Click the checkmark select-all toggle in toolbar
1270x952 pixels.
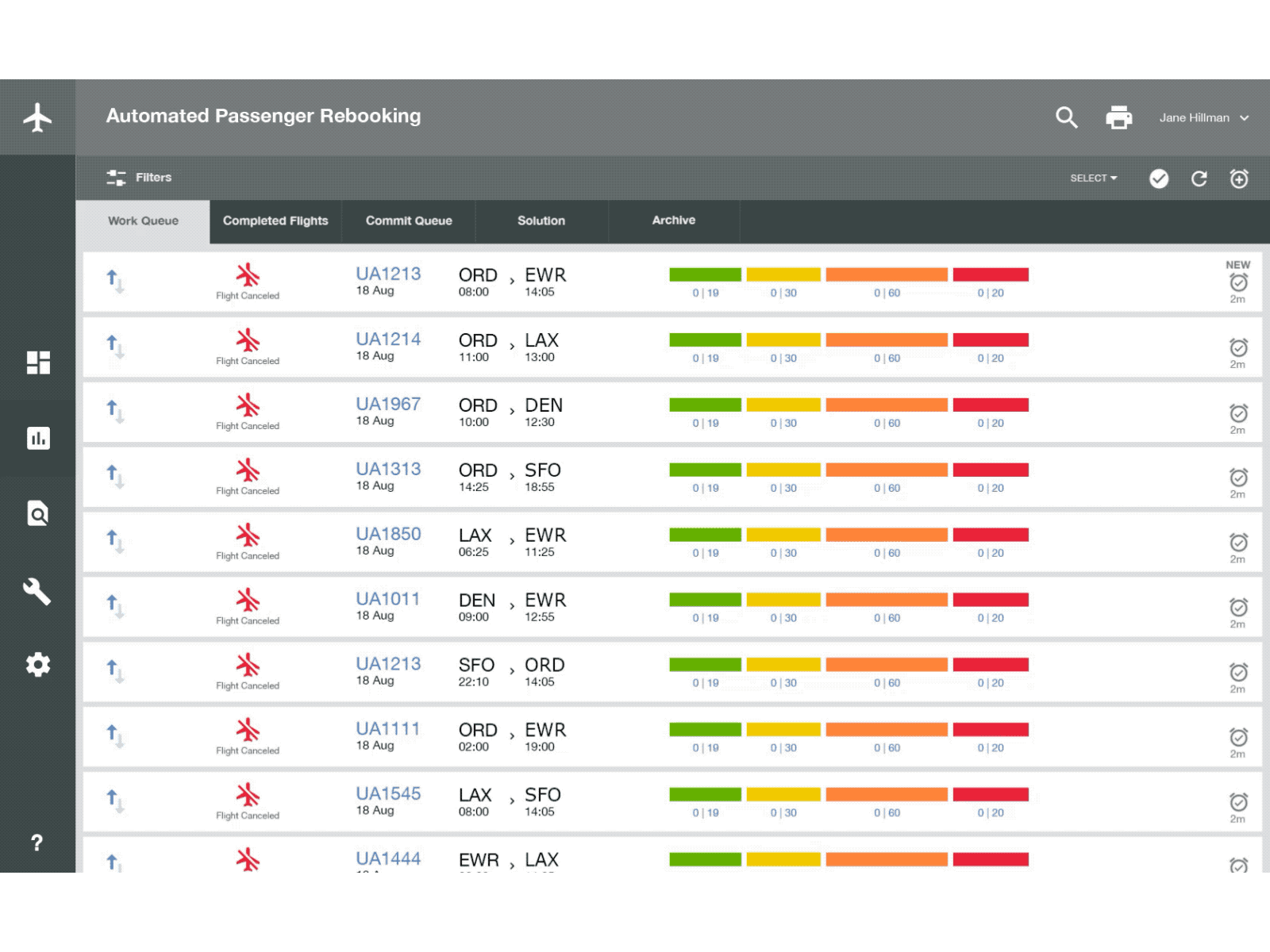pos(1159,178)
